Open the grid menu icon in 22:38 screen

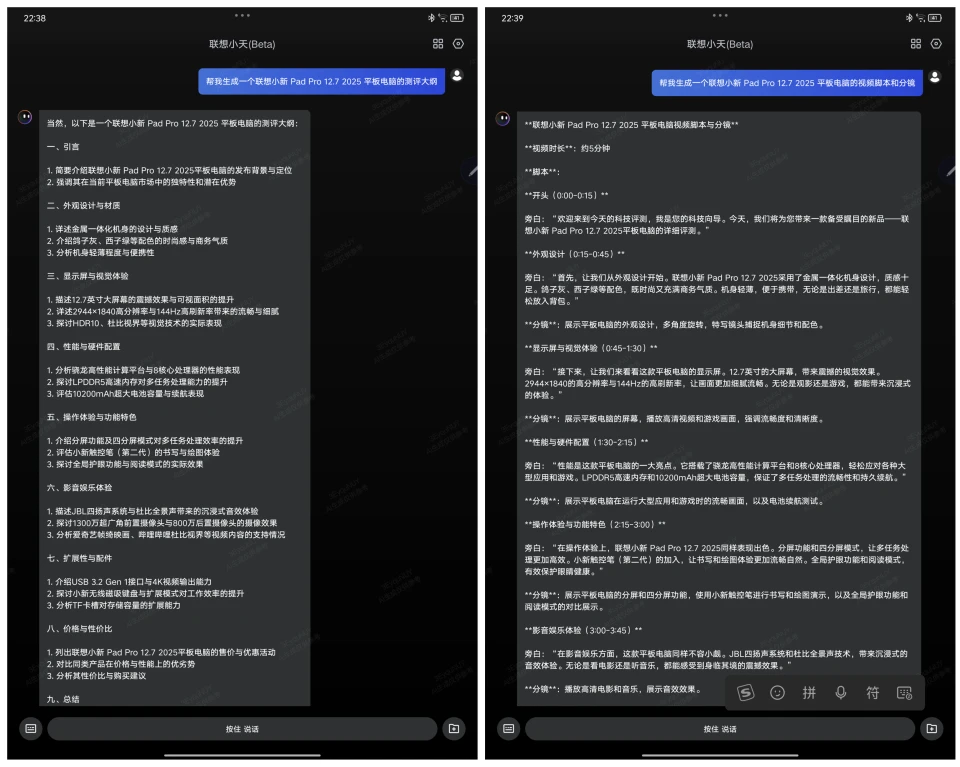point(438,43)
